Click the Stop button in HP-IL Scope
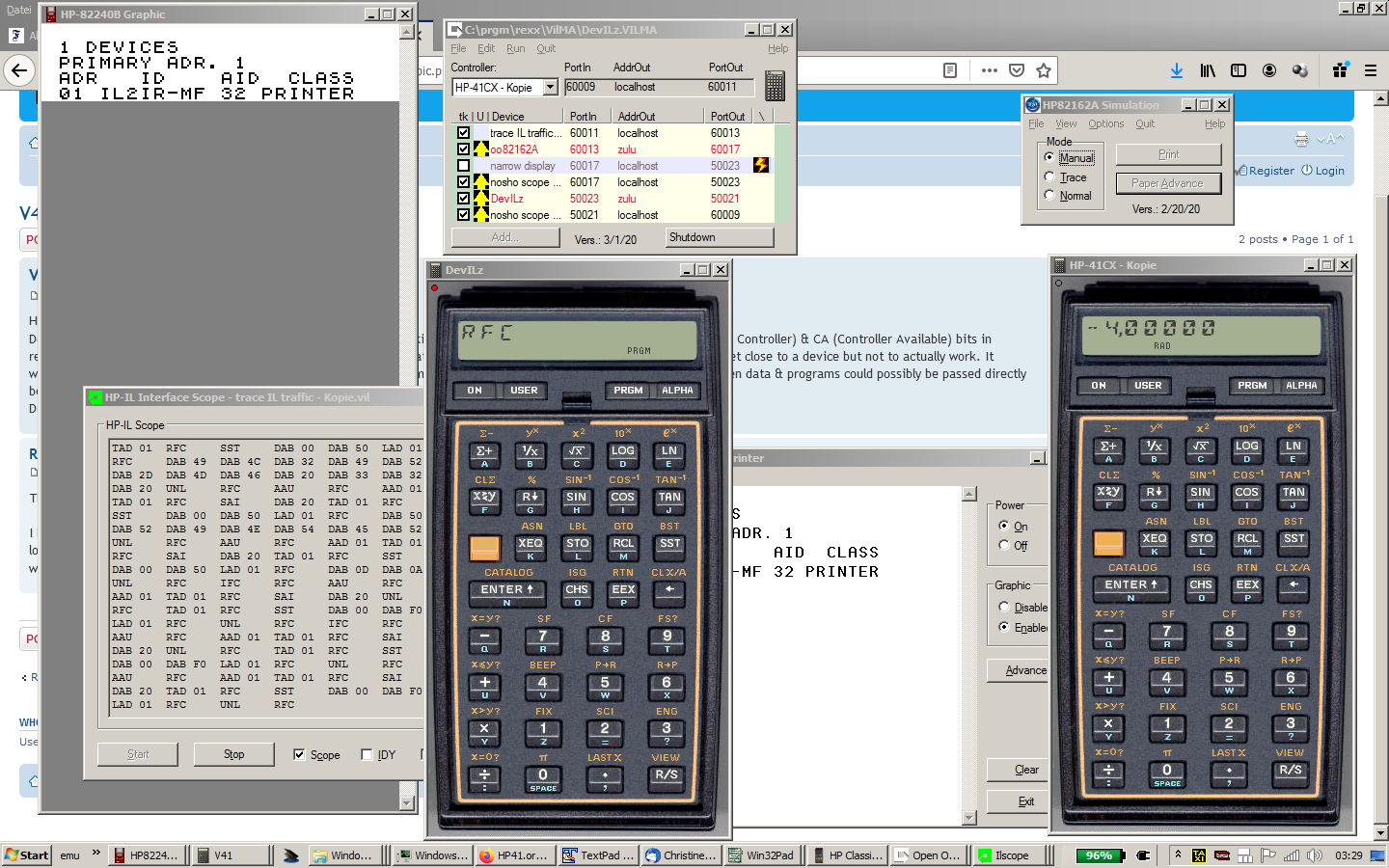Viewport: 1389px width, 868px height. (x=233, y=754)
